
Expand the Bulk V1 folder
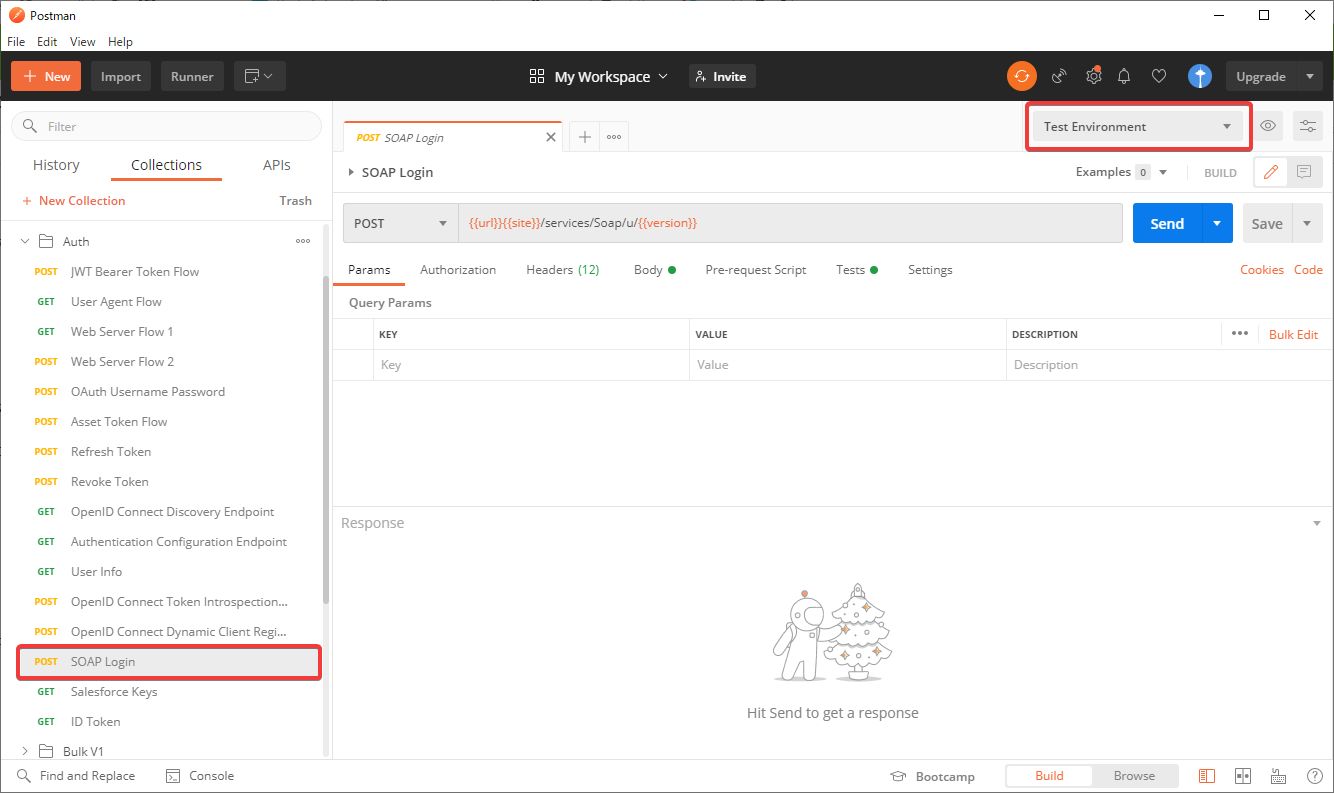coord(25,751)
